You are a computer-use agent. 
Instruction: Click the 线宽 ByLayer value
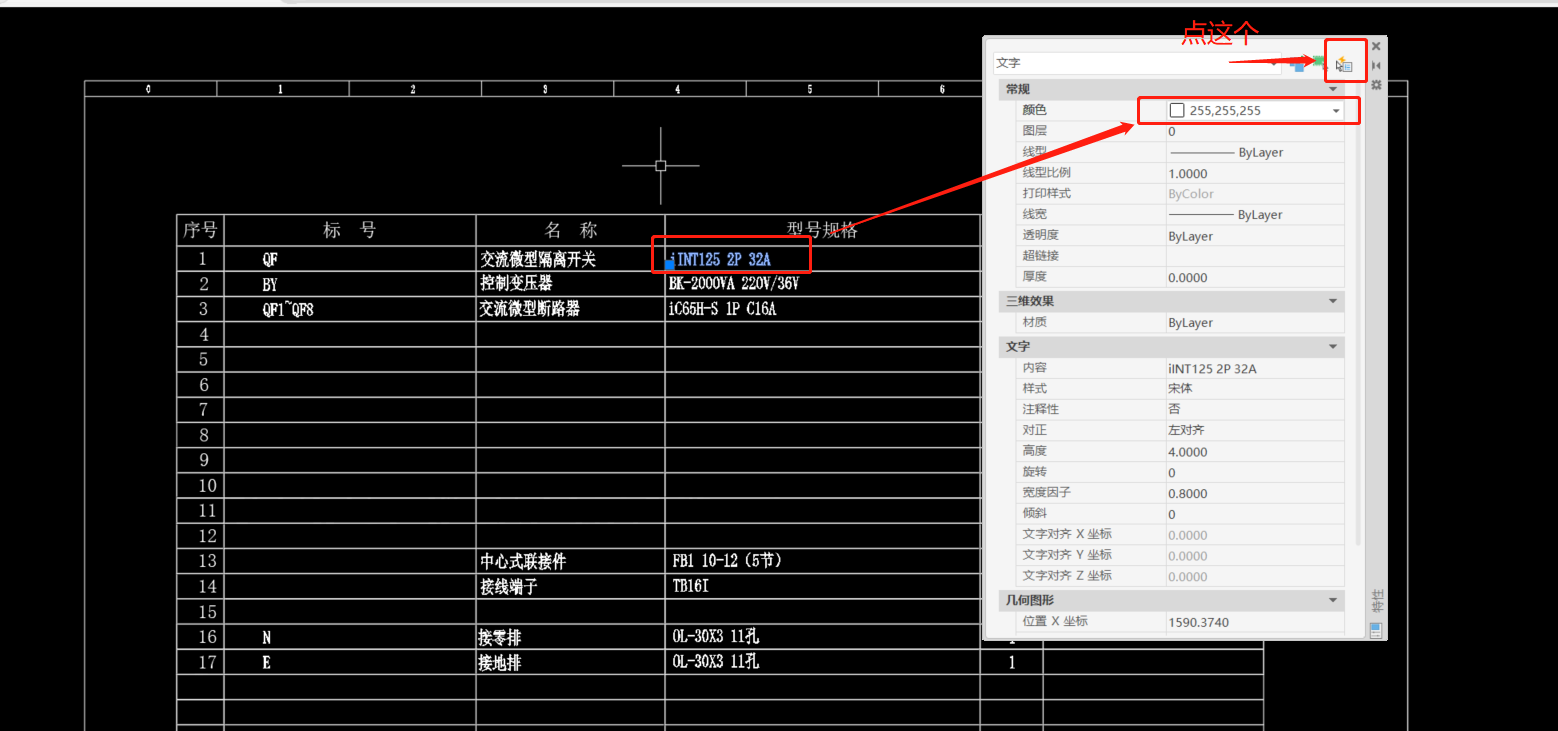point(1255,215)
